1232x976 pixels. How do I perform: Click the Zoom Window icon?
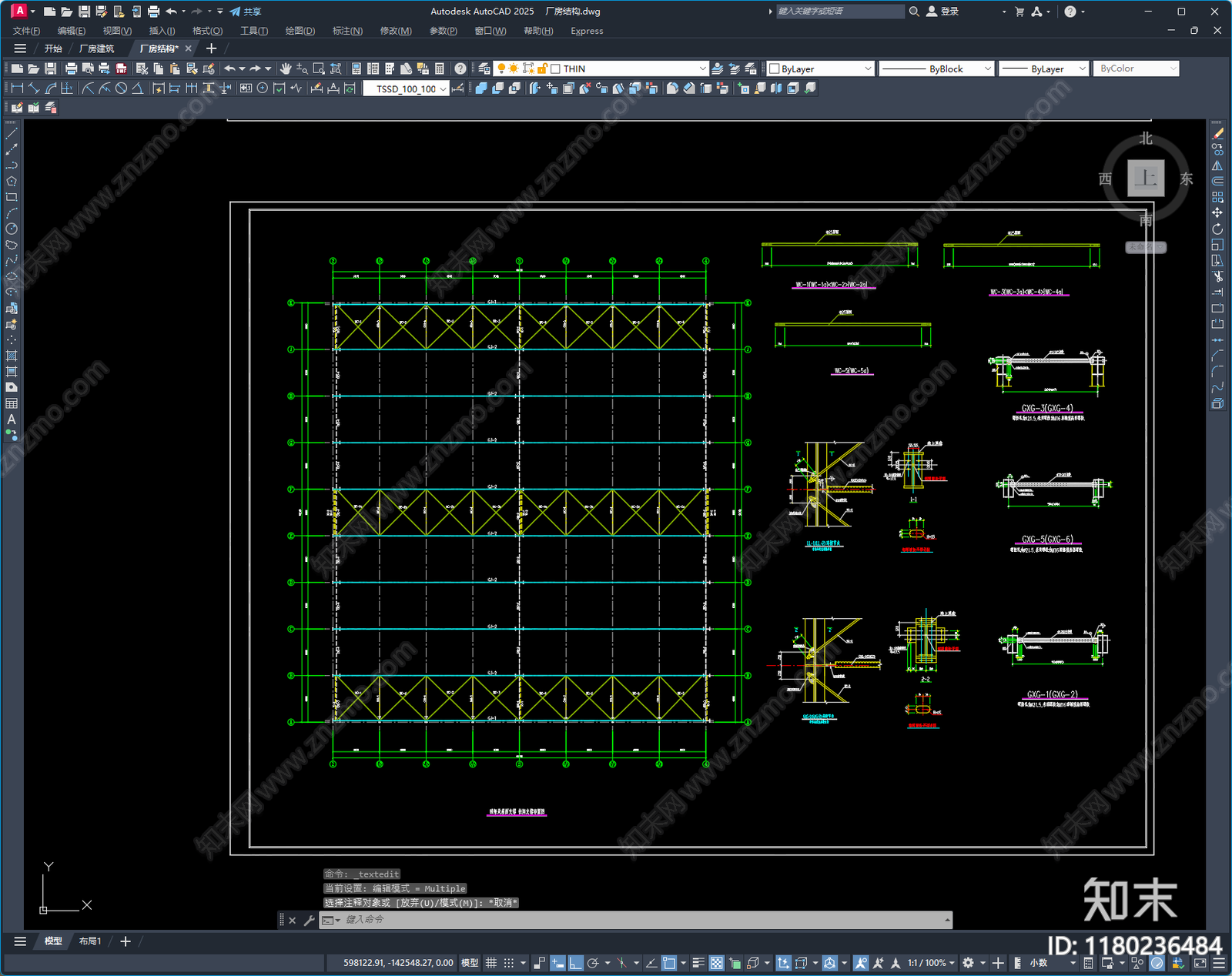(x=319, y=69)
